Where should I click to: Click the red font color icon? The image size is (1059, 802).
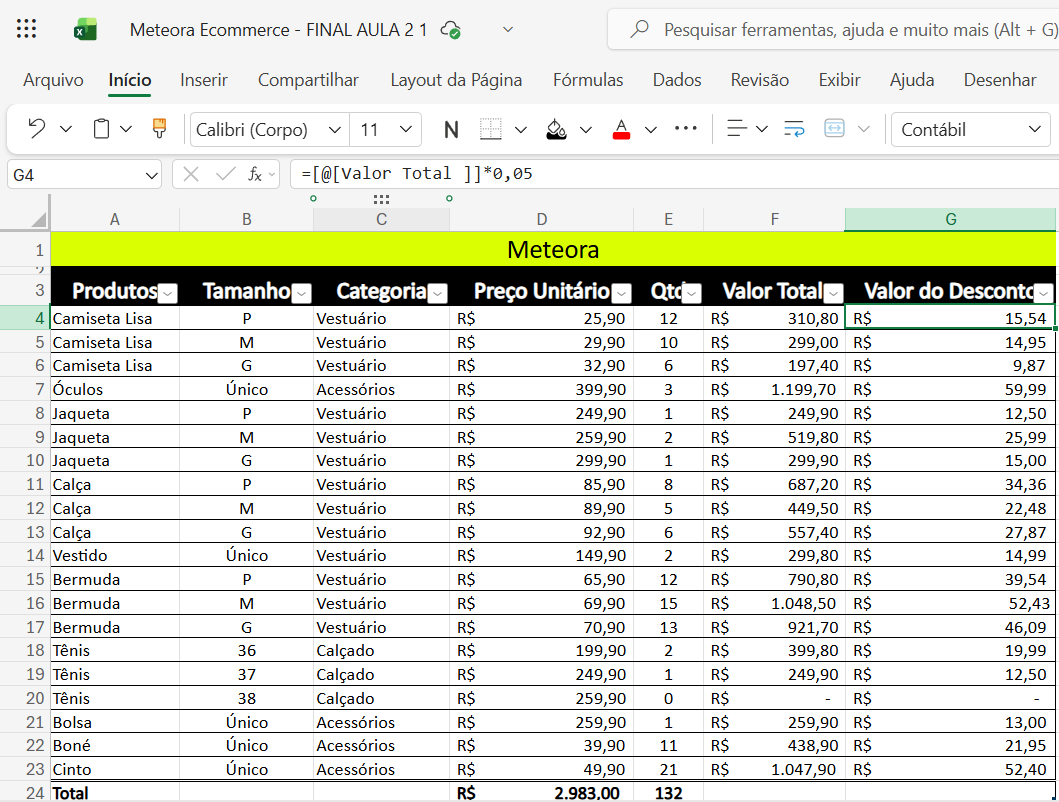[x=621, y=128]
